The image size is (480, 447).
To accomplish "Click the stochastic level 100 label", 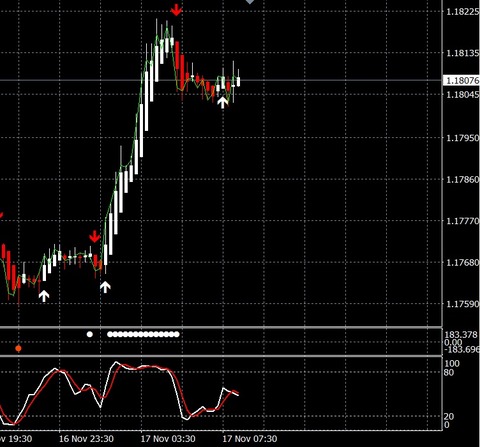I will point(452,363).
